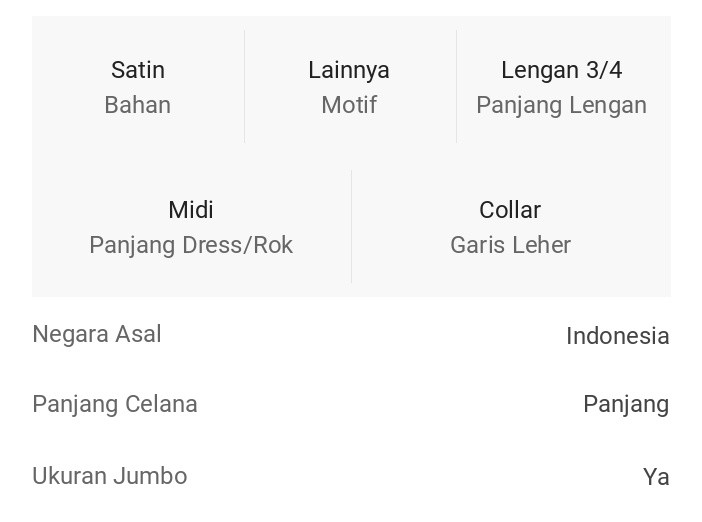Click the Panjang Celana row label
The width and height of the screenshot is (702, 522).
pyautogui.click(x=115, y=404)
